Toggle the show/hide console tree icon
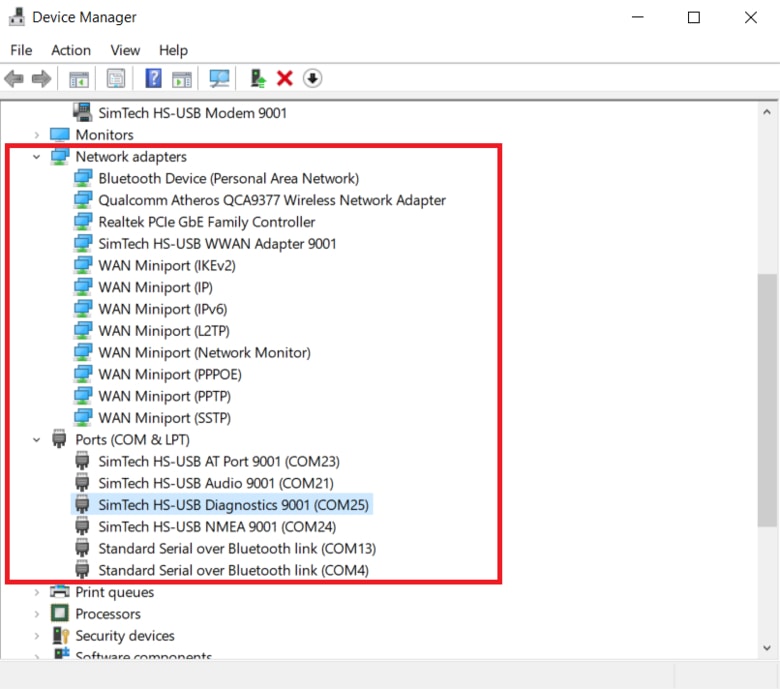 [79, 79]
